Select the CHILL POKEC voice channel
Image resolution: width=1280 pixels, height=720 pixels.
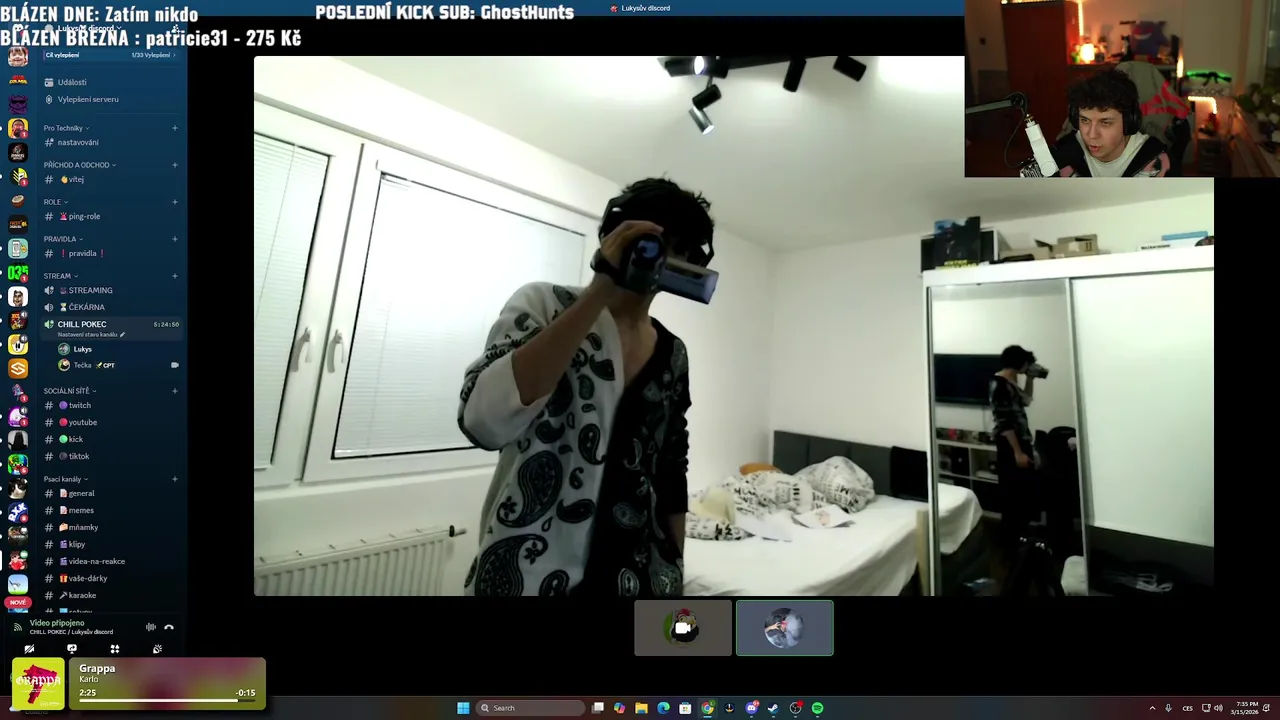coord(111,324)
